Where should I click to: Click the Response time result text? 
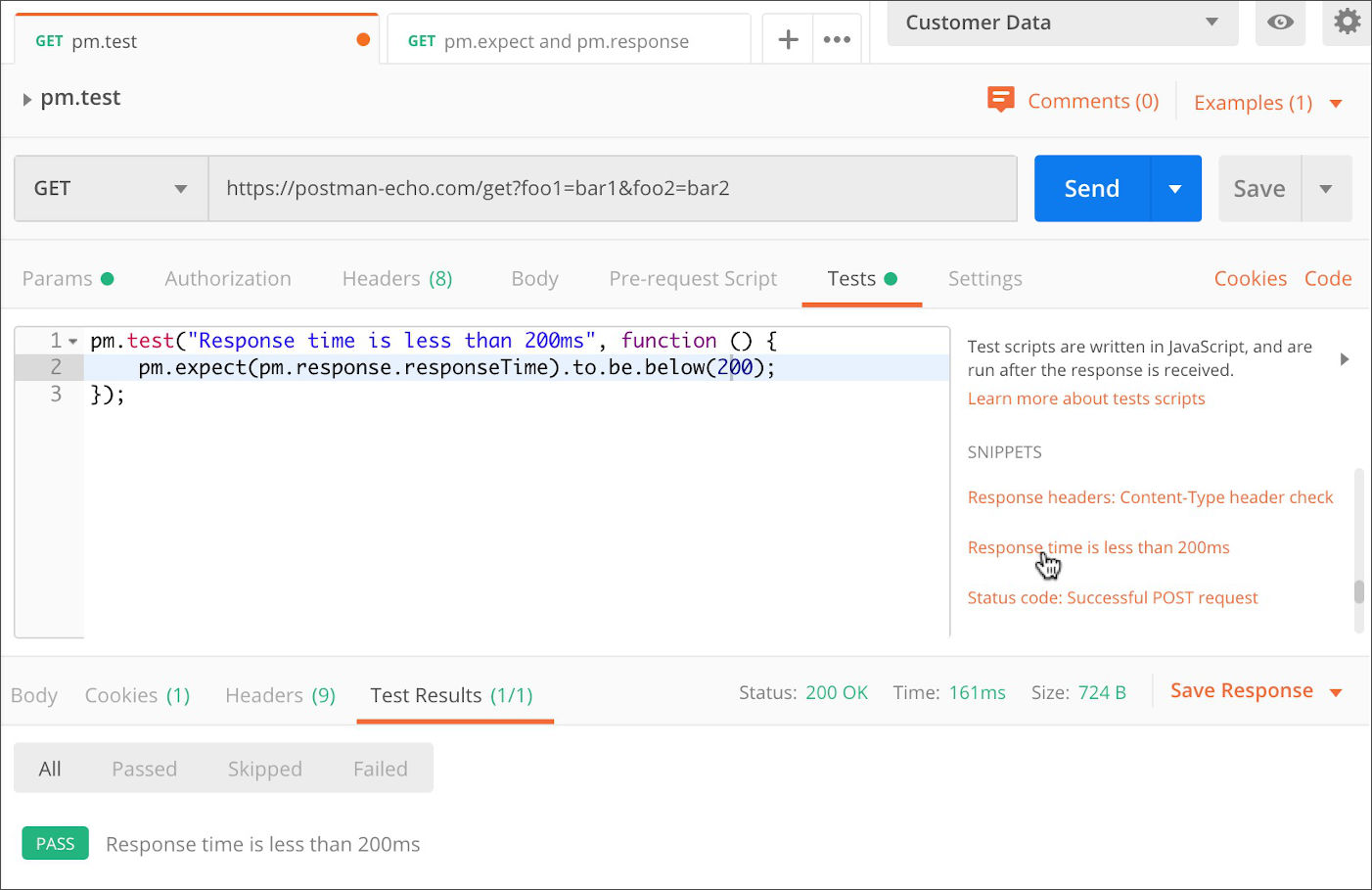[263, 844]
